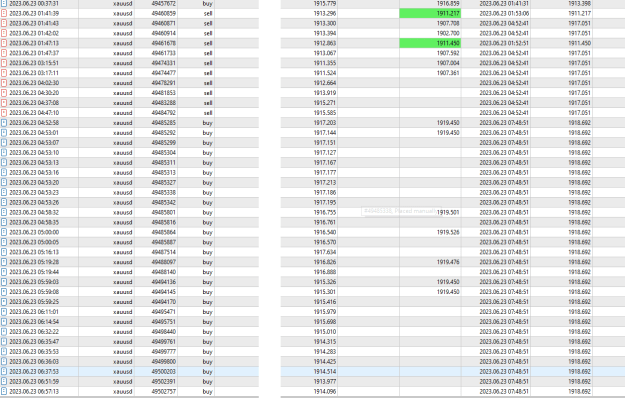The image size is (625, 398).
Task: Select ticket 49487514
Action: [x=163, y=252]
